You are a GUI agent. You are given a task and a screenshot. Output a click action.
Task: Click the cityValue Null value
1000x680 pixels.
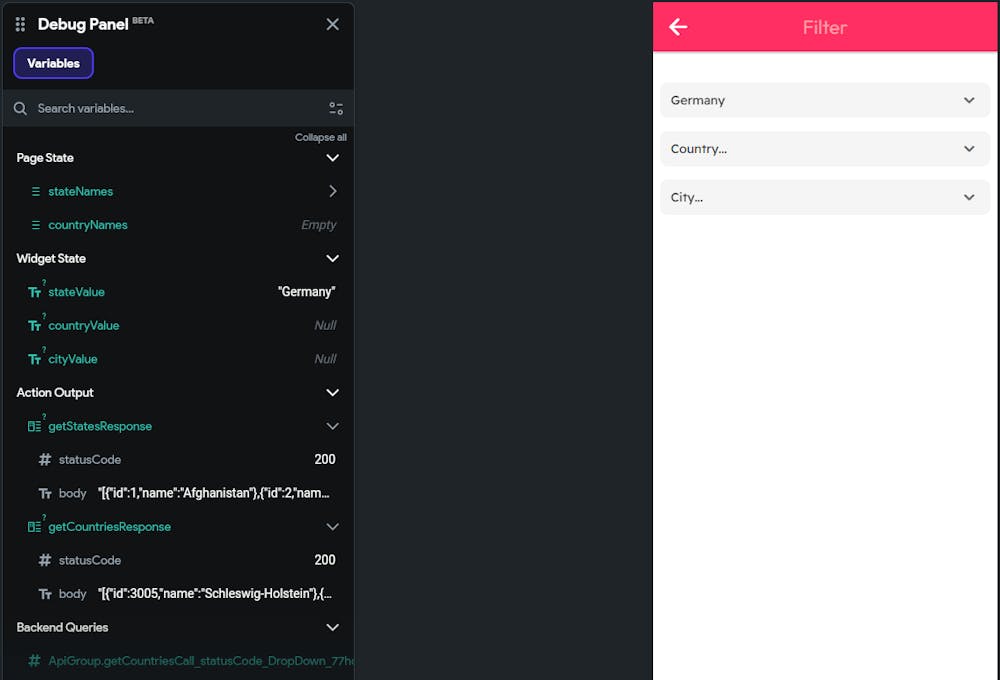[x=325, y=359]
